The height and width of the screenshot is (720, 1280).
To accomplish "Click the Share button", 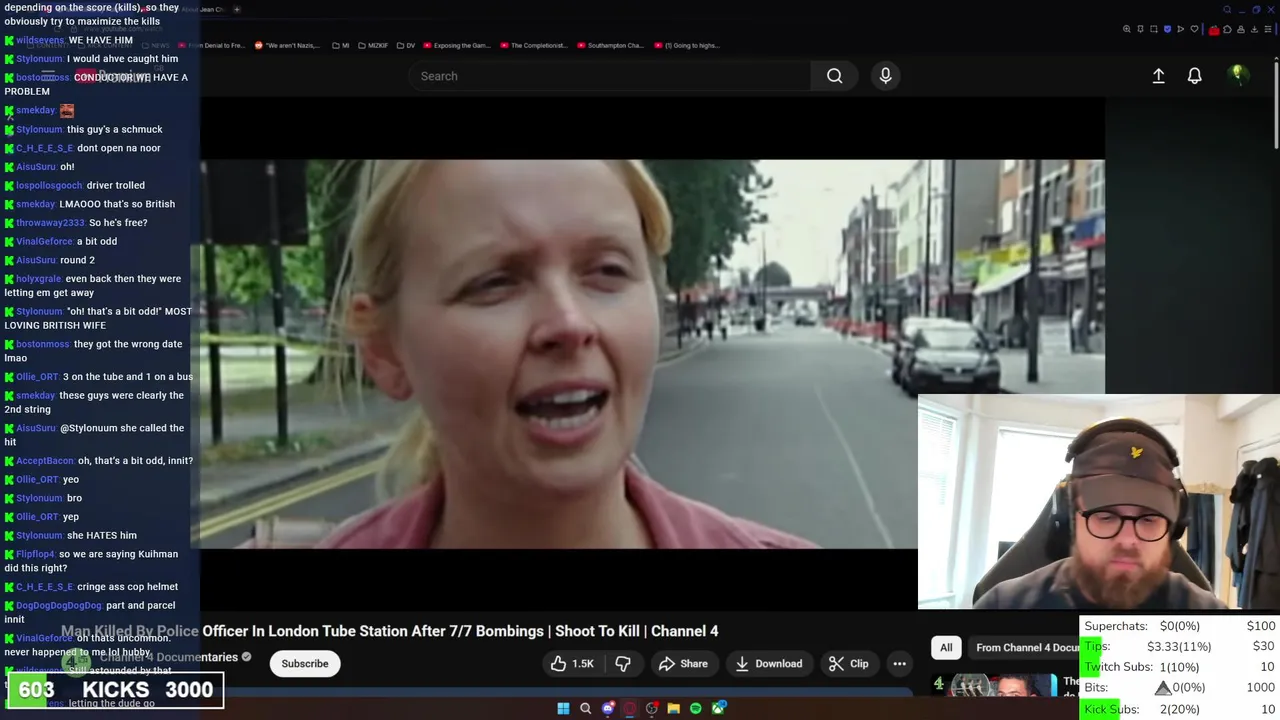I will click(683, 664).
